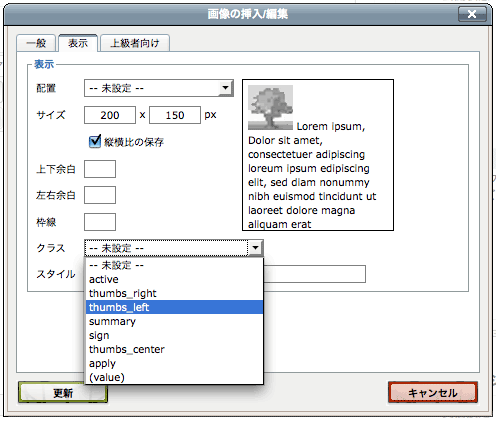Pick summary in the class list
496x421 pixels.
coord(174,321)
